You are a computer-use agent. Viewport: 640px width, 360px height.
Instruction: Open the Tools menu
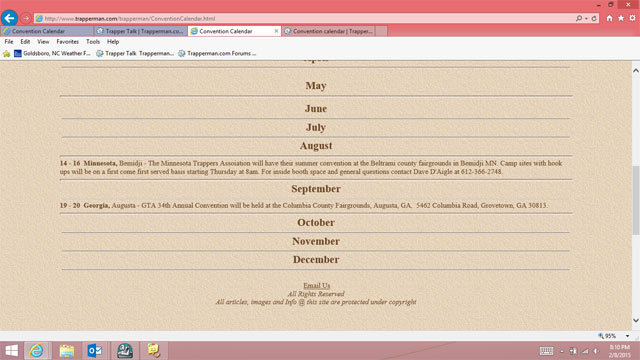(93, 42)
